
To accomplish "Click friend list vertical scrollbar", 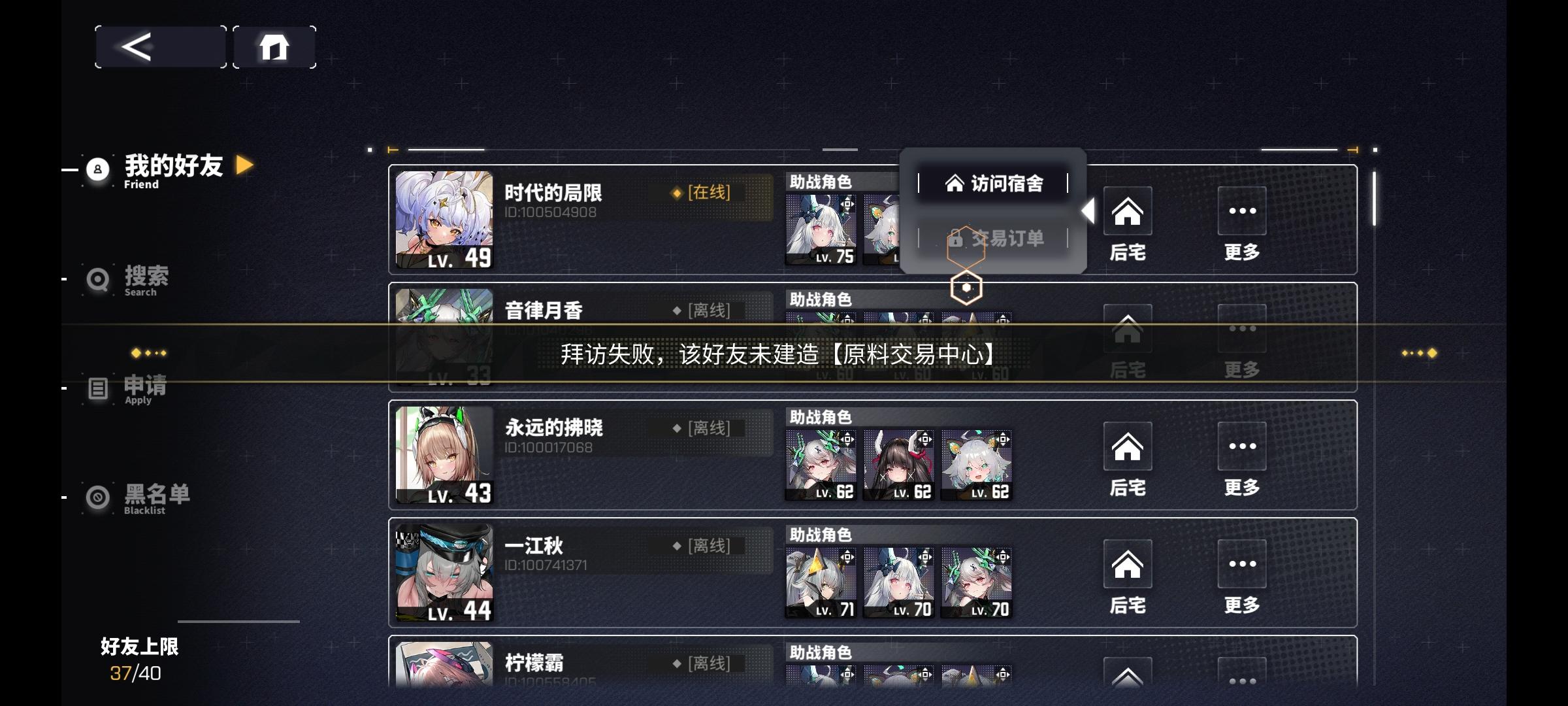I will 1374,199.
